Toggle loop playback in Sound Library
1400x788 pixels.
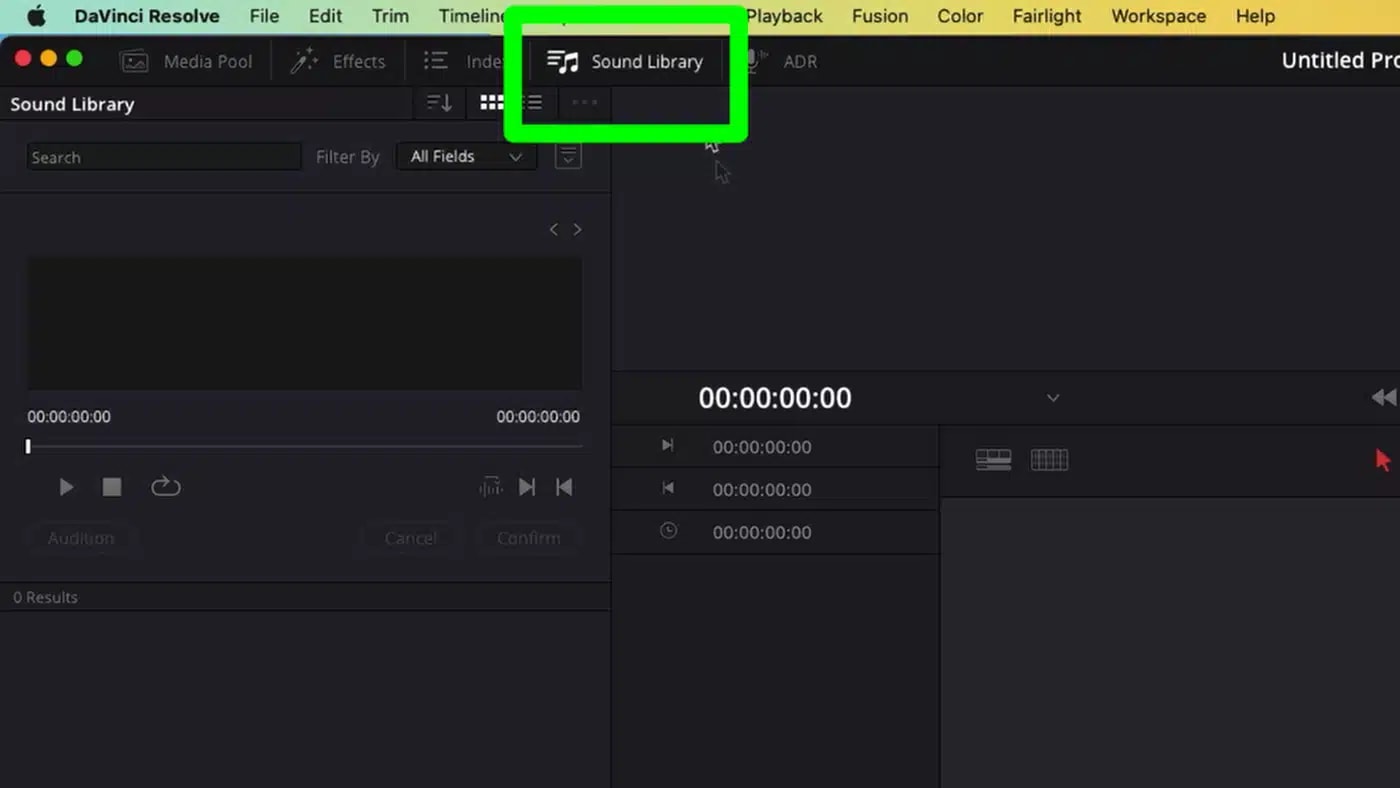[165, 487]
